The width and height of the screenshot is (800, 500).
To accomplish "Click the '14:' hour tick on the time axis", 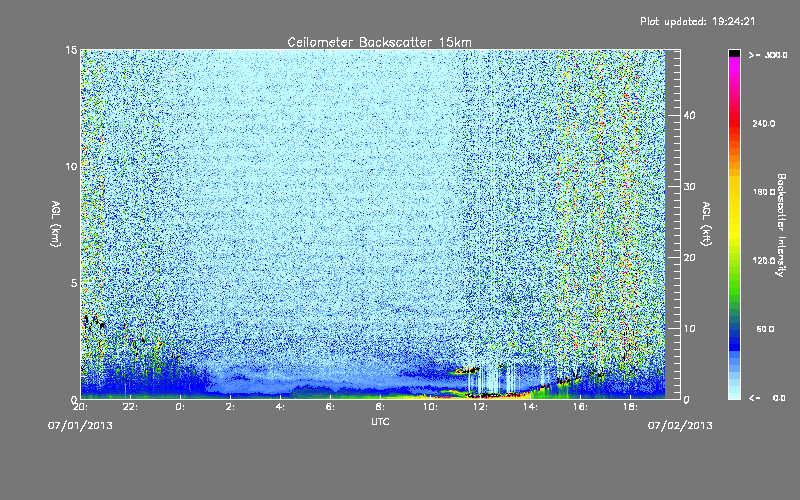I will pyautogui.click(x=530, y=407).
